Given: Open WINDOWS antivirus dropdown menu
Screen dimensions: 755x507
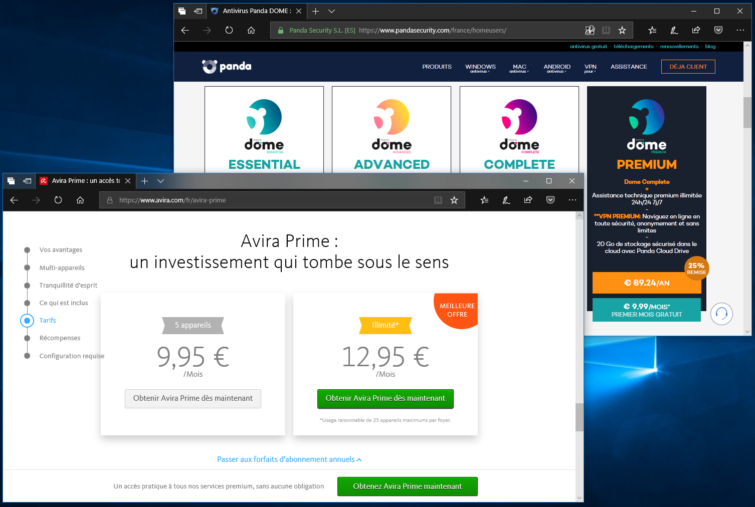Looking at the screenshot, I should coord(480,68).
